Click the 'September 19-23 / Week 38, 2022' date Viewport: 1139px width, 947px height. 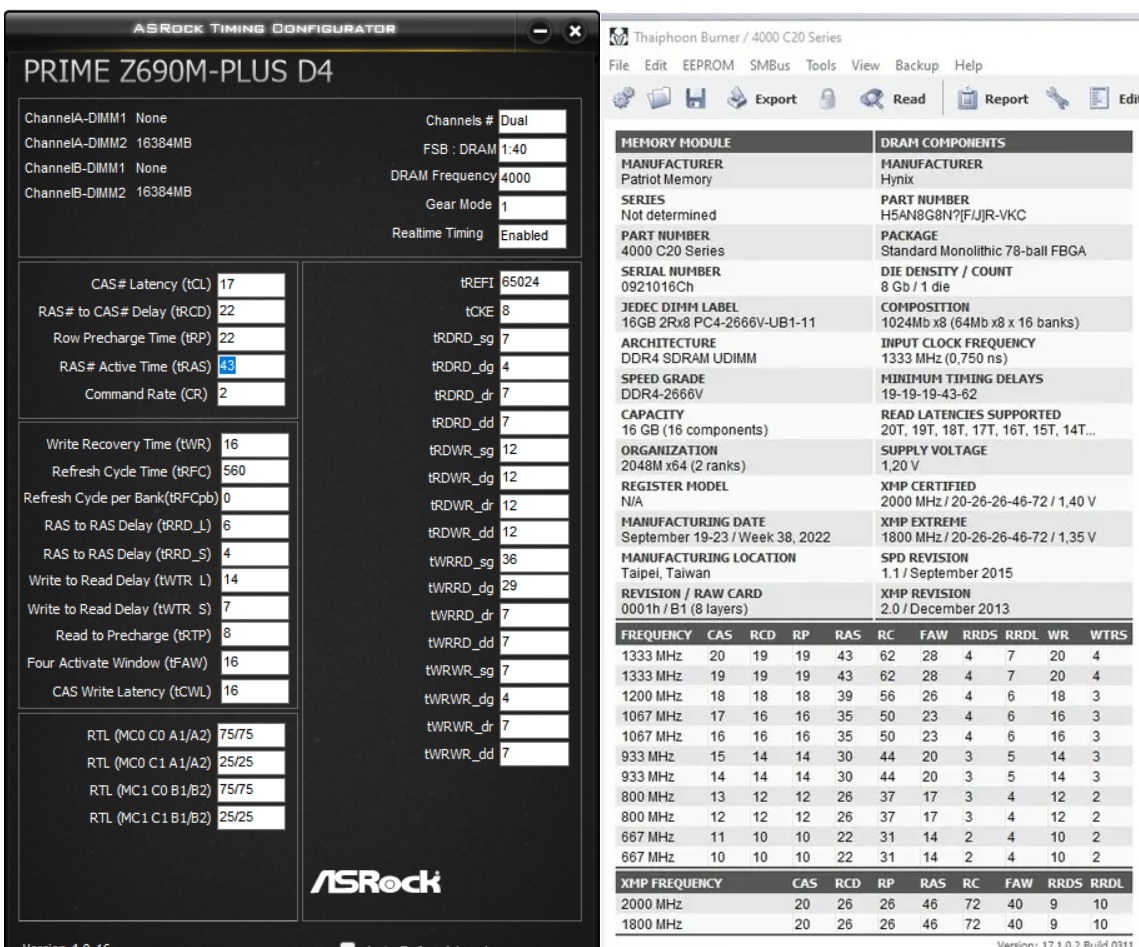725,537
